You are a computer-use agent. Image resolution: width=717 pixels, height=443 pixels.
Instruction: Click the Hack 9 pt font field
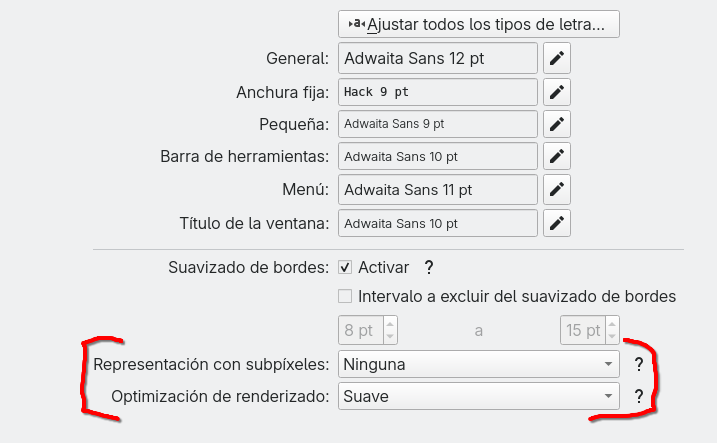[x=438, y=92]
